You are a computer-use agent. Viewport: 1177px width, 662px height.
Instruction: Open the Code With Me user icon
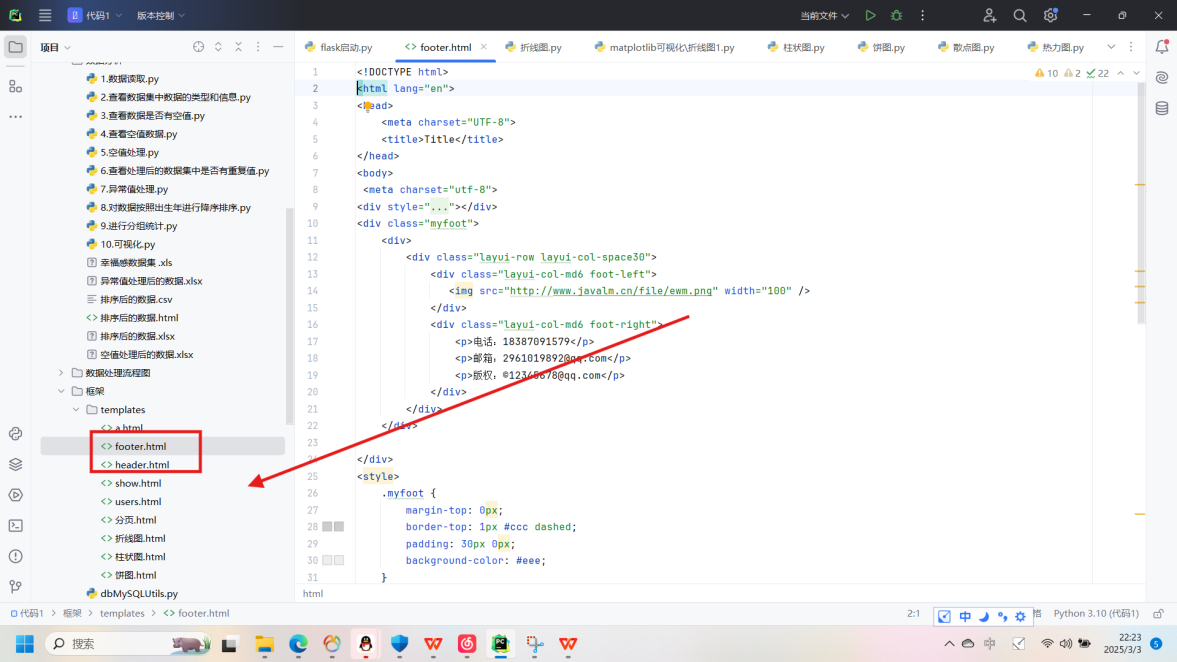click(x=989, y=15)
